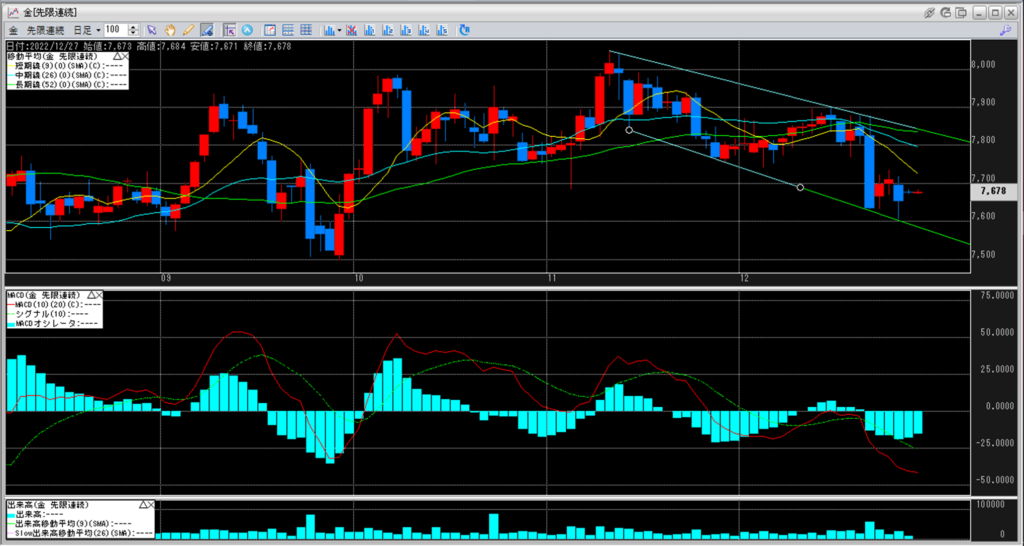The width and height of the screenshot is (1024, 546).
Task: Click the 短期線(9) legend entry
Action: 67,66
